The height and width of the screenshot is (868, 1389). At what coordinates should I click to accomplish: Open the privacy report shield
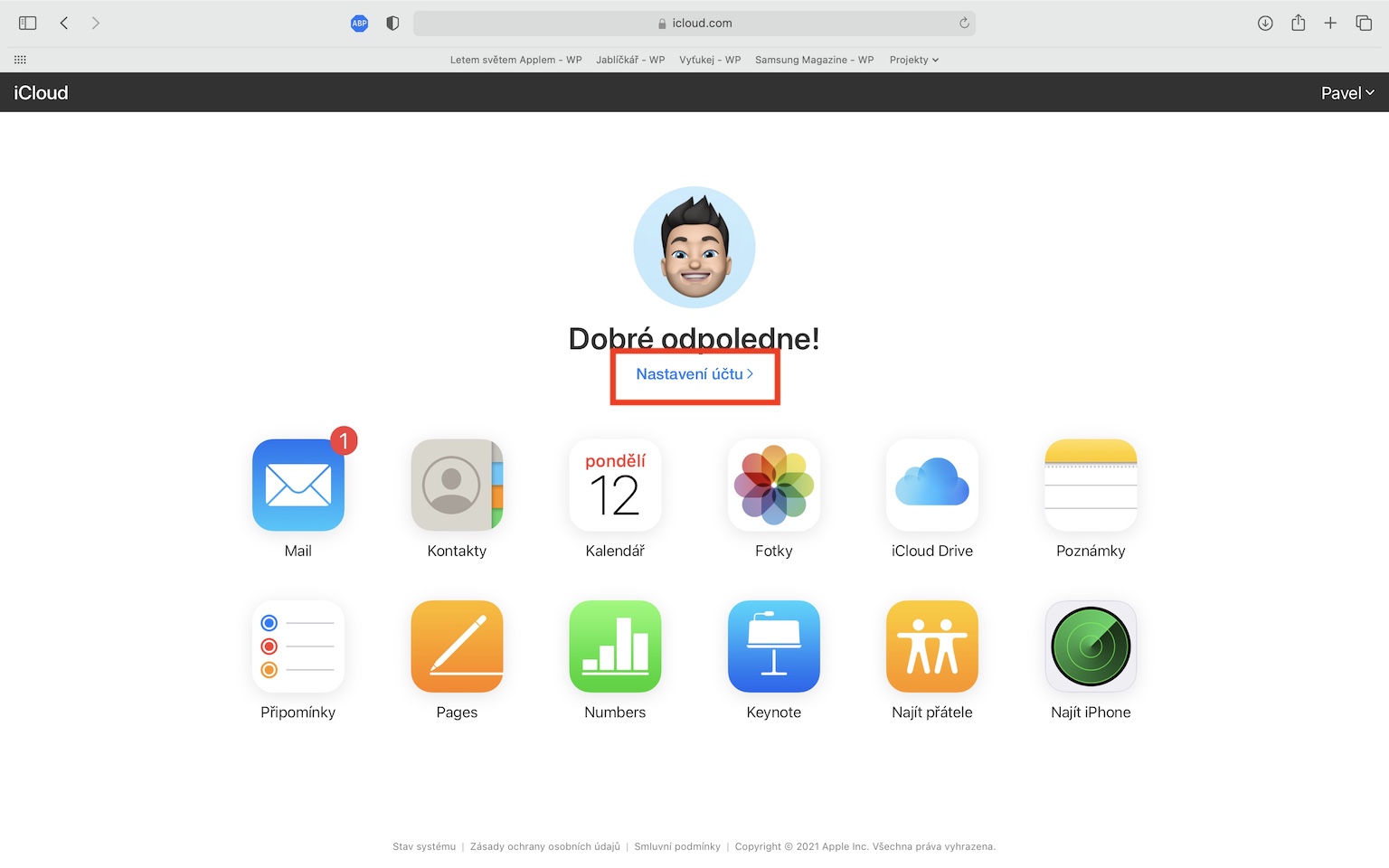[392, 24]
